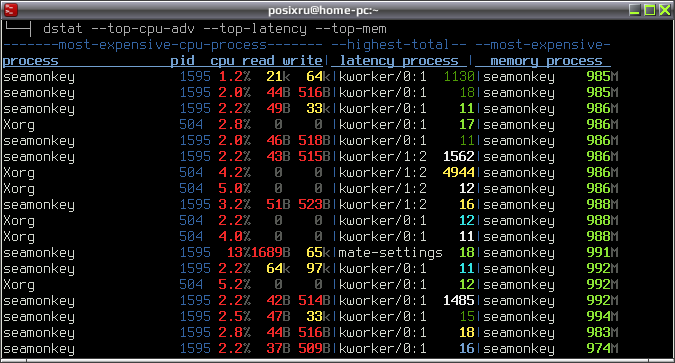Select the Xorg cpu value 4.0%
Screen dimensions: 675x363
(x=235, y=237)
